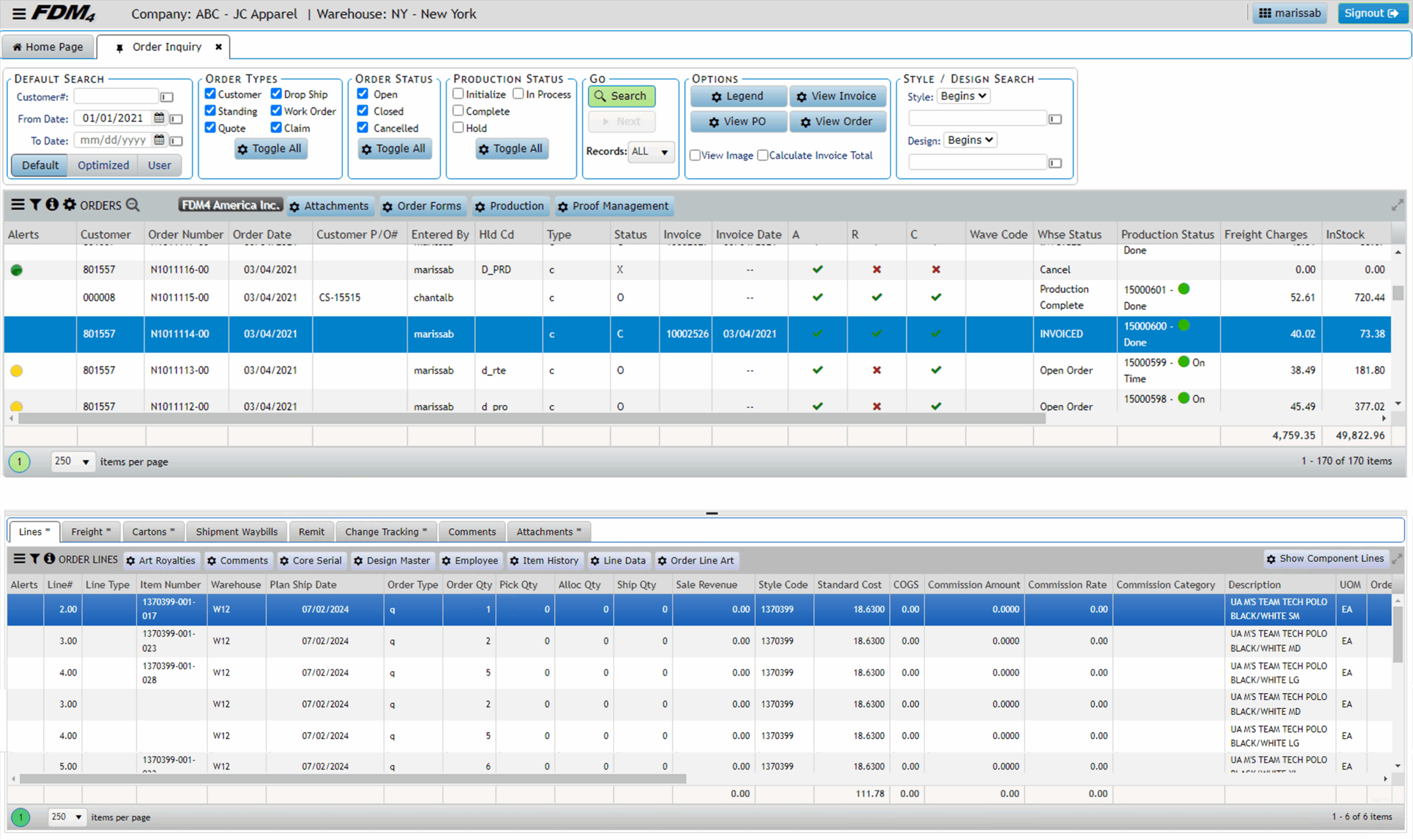Click the View Invoice button

[x=837, y=96]
